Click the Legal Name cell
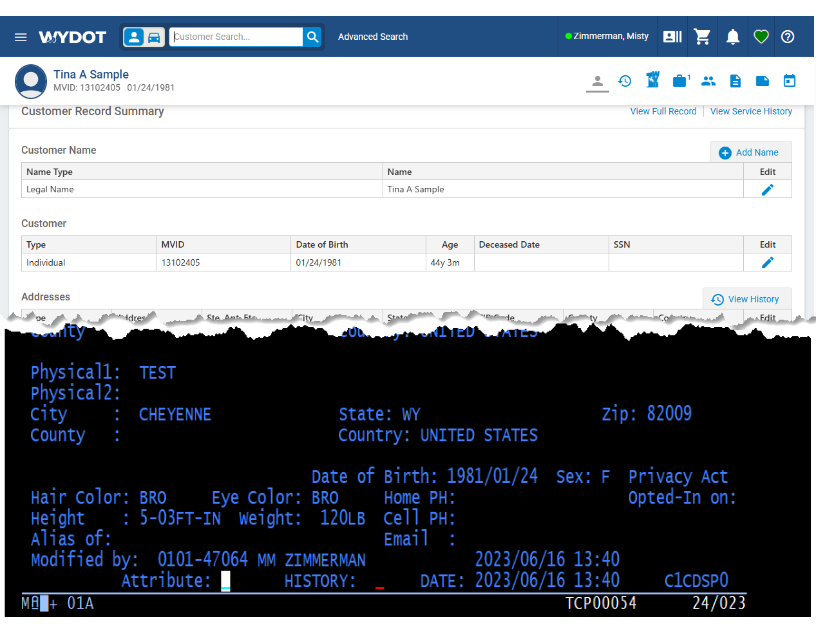 click(202, 189)
